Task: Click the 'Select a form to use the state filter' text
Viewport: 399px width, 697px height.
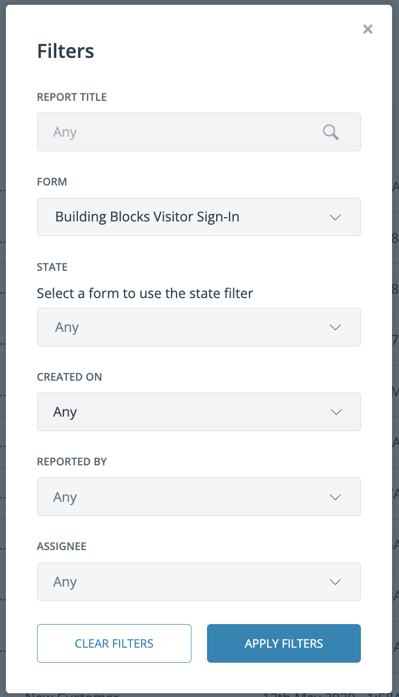Action: (x=145, y=293)
